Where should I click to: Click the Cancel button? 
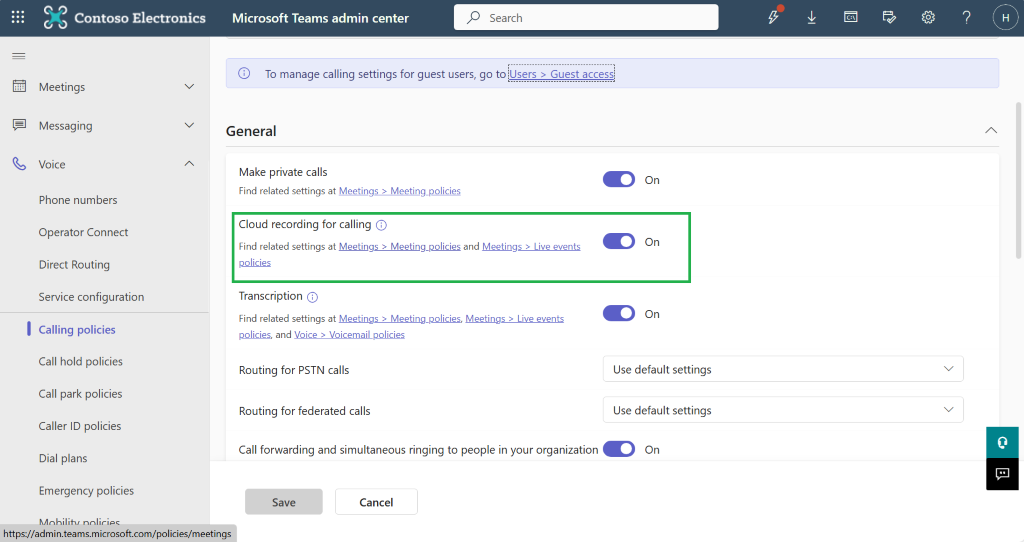point(376,502)
